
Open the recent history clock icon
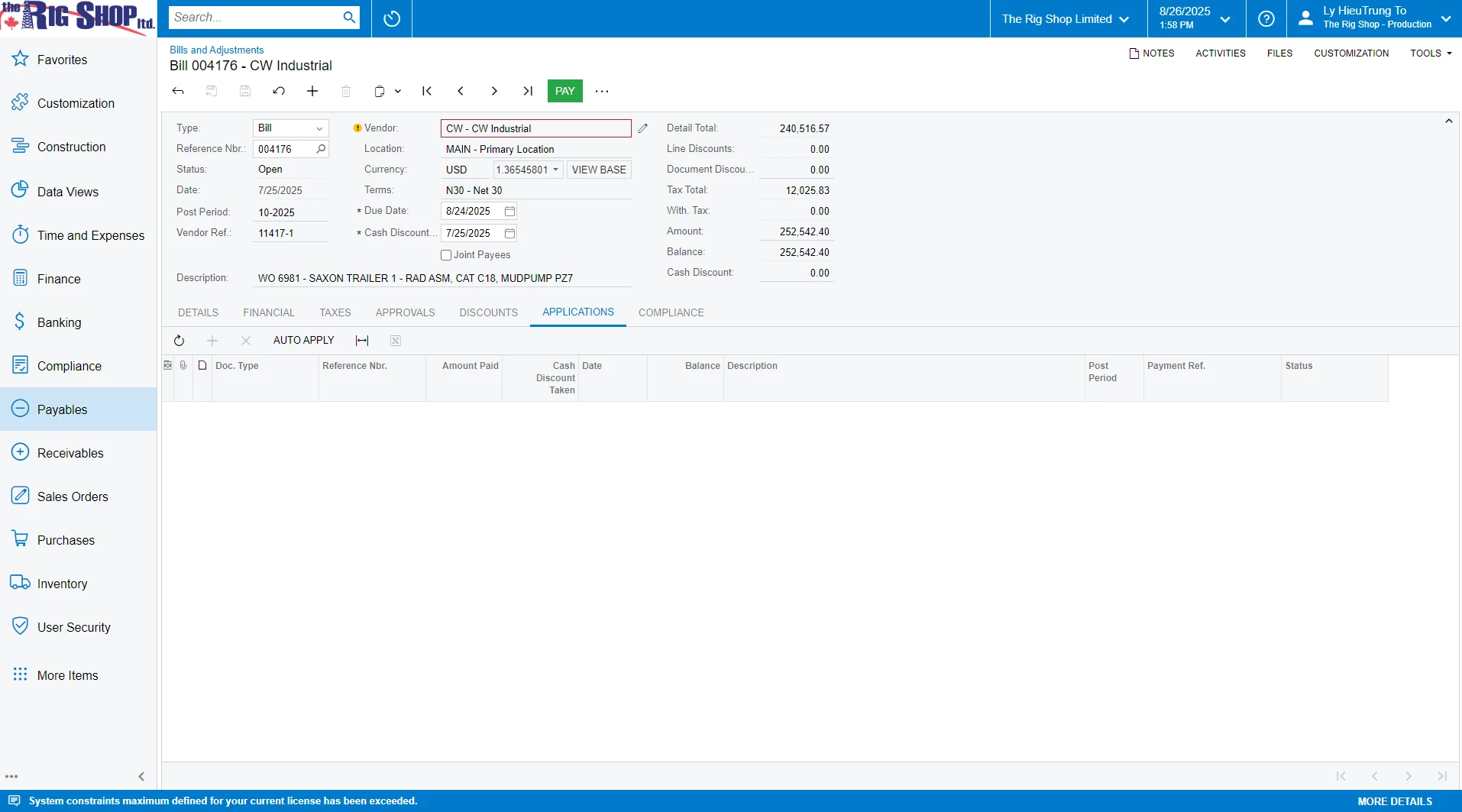coord(392,18)
